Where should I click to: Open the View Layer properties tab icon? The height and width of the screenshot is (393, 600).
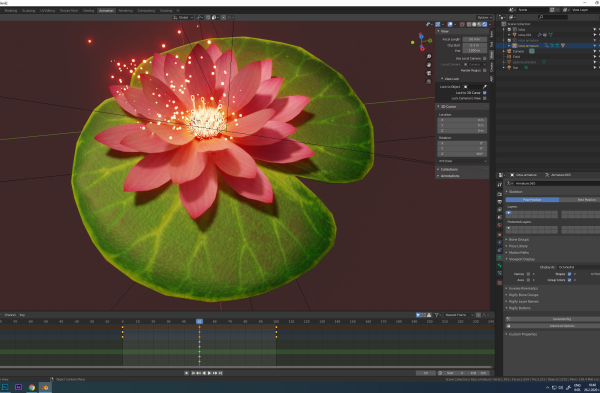[x=499, y=210]
